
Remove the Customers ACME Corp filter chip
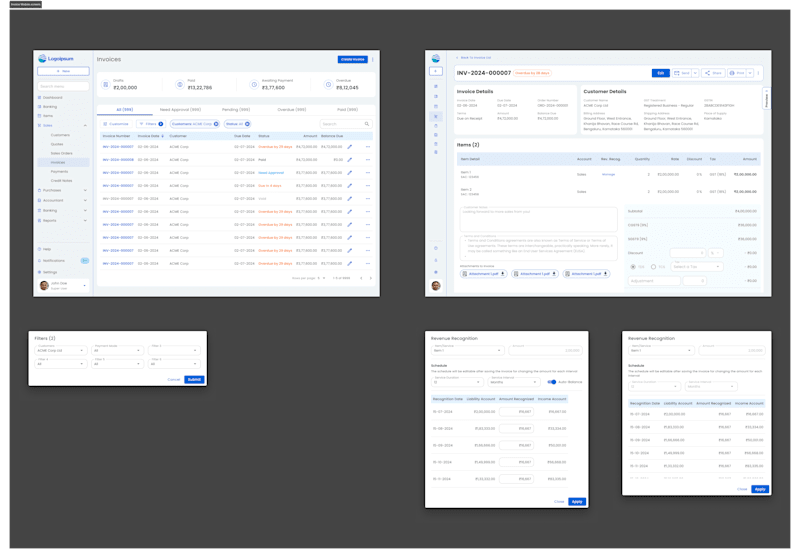tap(216, 124)
